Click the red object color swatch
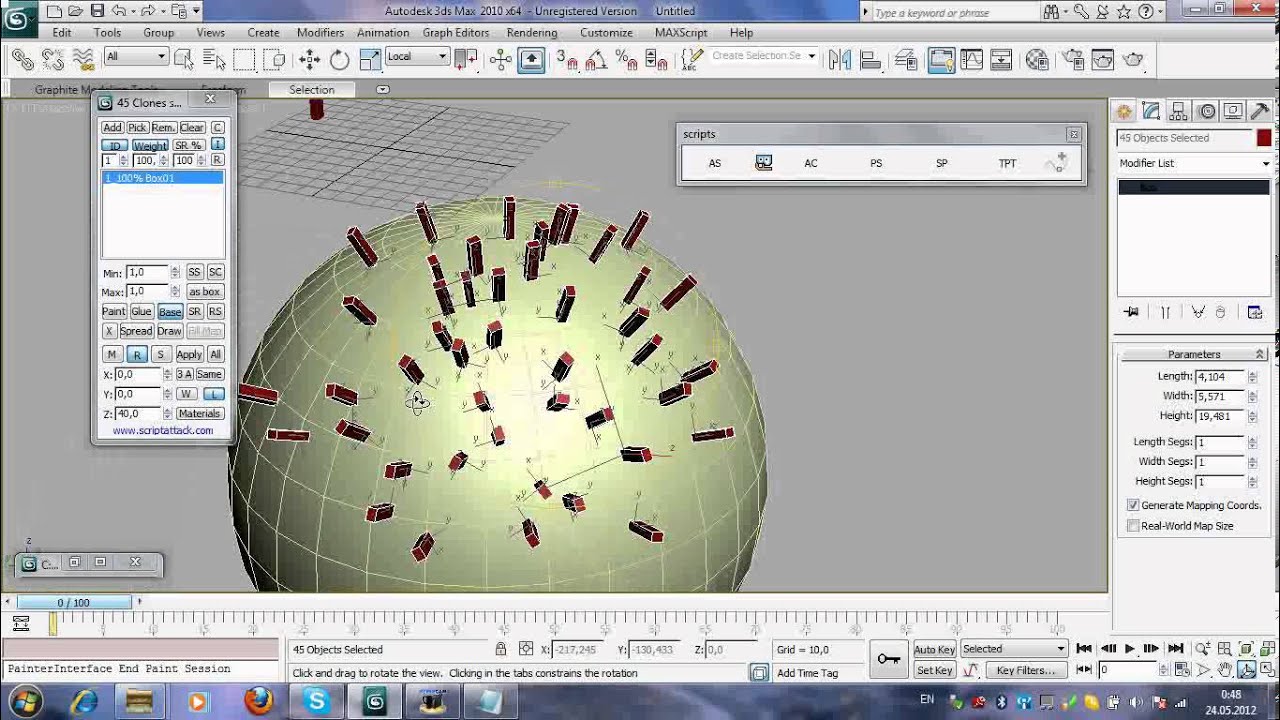1280x720 pixels. pos(1264,138)
